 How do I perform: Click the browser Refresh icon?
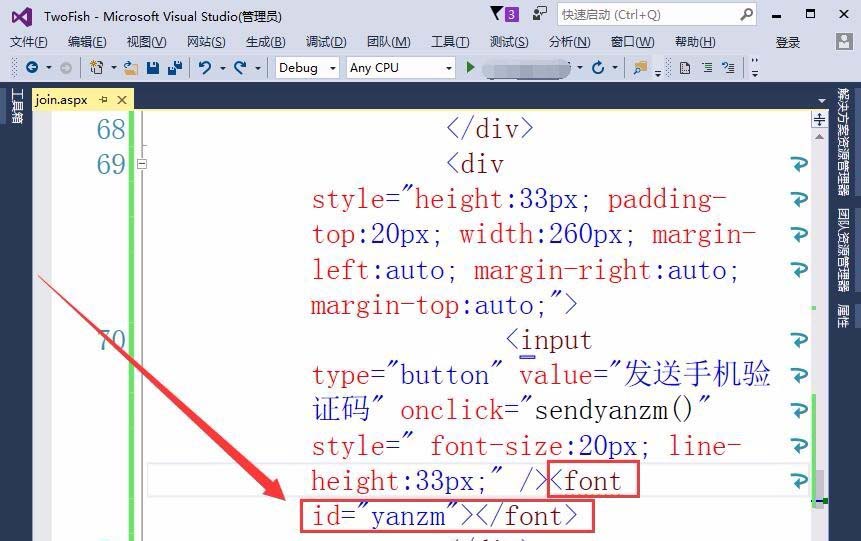tap(598, 68)
